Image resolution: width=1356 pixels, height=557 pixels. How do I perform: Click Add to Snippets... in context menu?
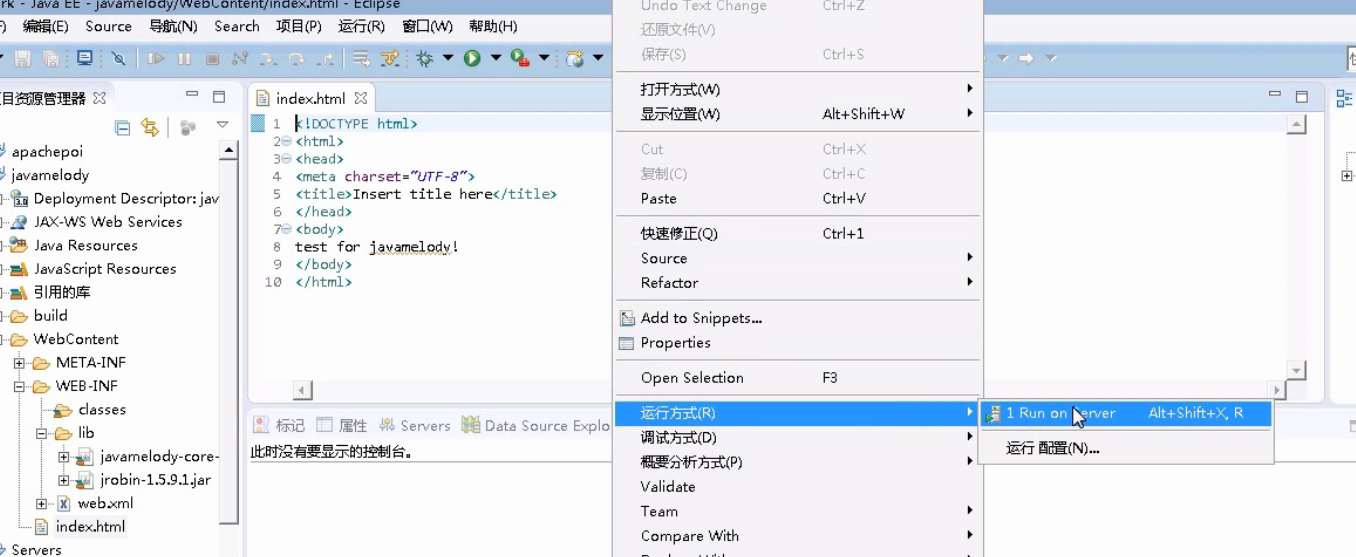[797, 318]
